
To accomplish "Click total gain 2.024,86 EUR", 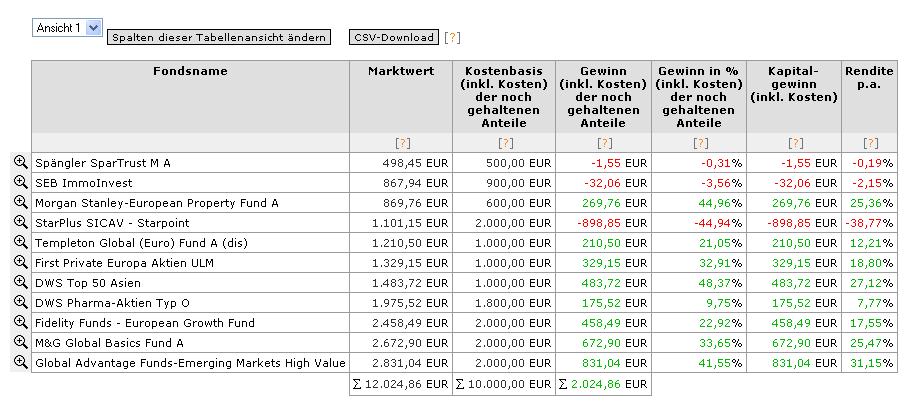I will coord(603,384).
